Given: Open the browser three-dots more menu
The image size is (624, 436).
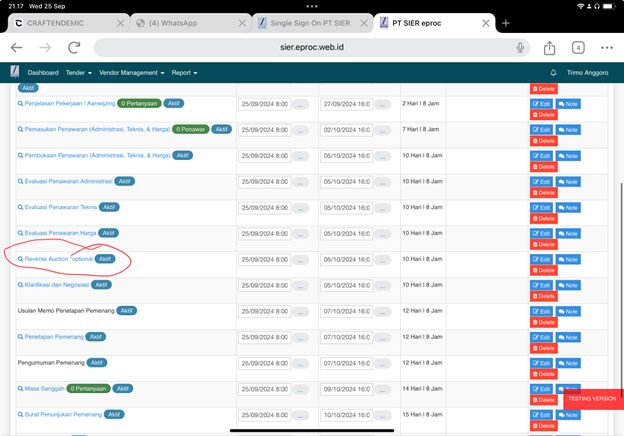Looking at the screenshot, I should [x=607, y=47].
